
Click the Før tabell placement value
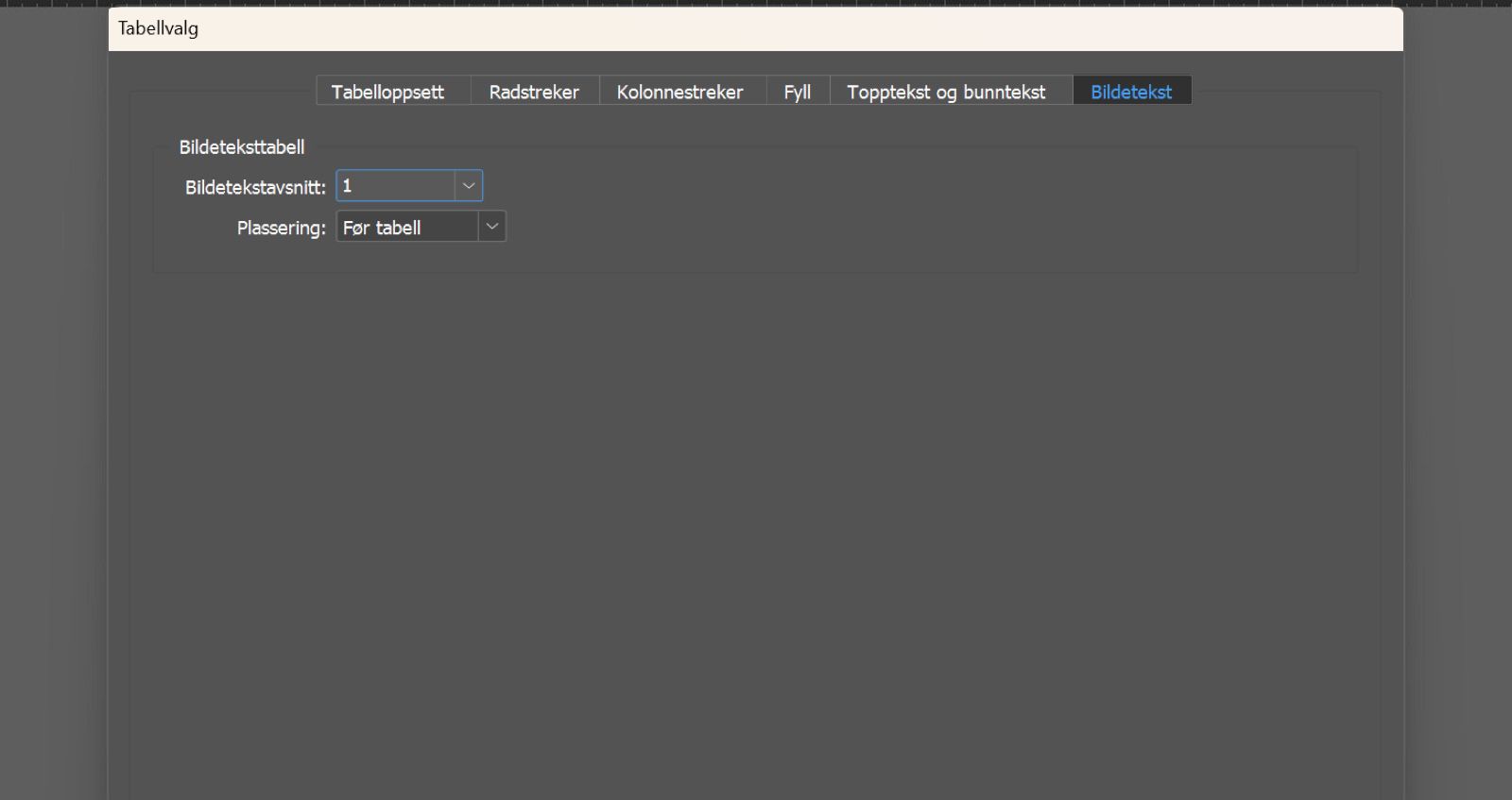[x=407, y=227]
